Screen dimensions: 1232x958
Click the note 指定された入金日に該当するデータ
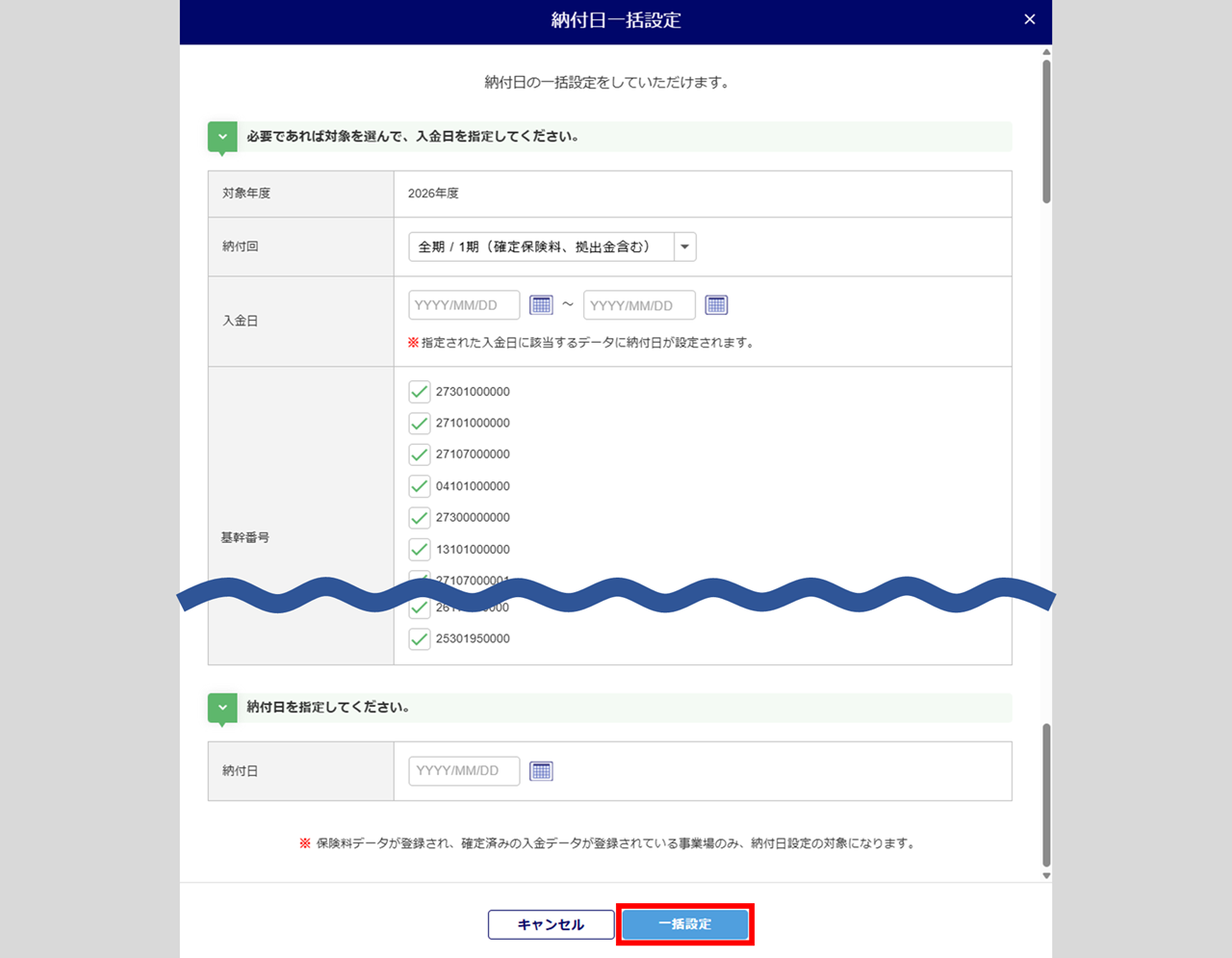point(580,343)
